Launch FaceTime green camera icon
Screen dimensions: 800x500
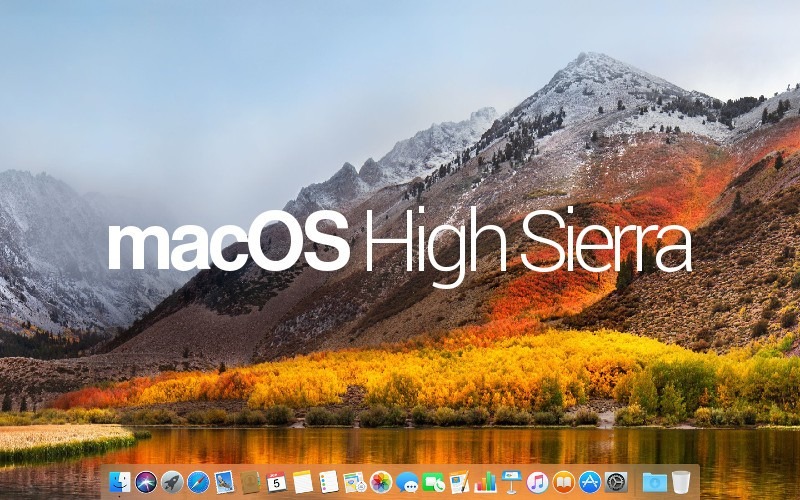click(x=433, y=482)
